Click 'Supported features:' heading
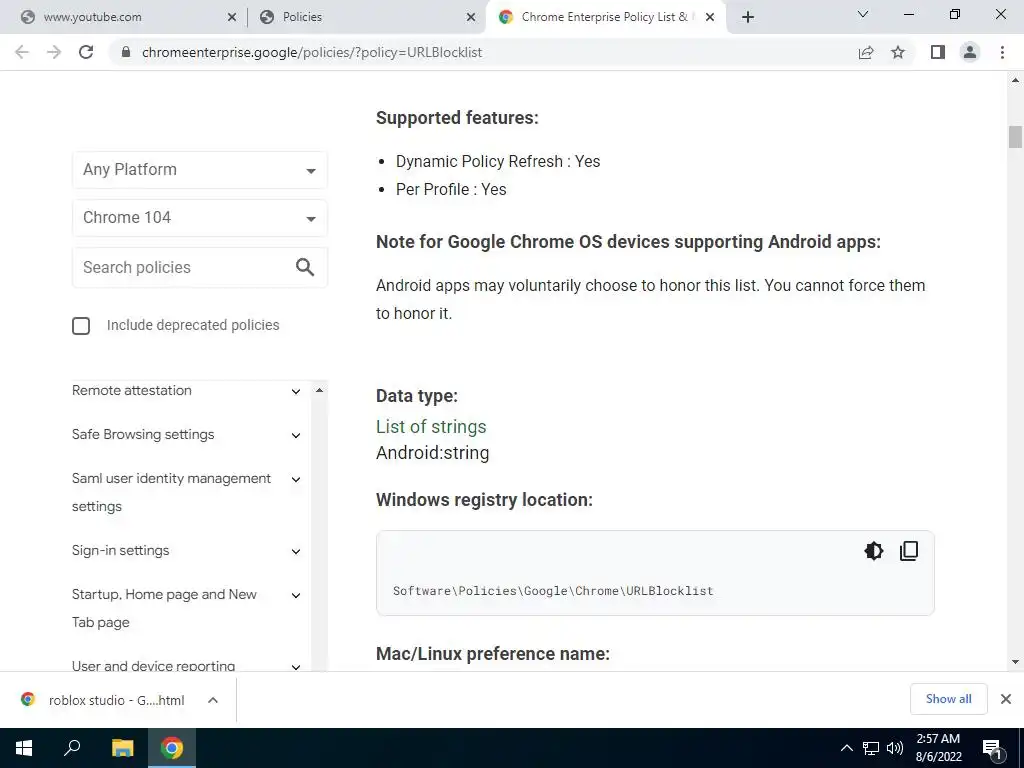The height and width of the screenshot is (768, 1024). tap(457, 118)
